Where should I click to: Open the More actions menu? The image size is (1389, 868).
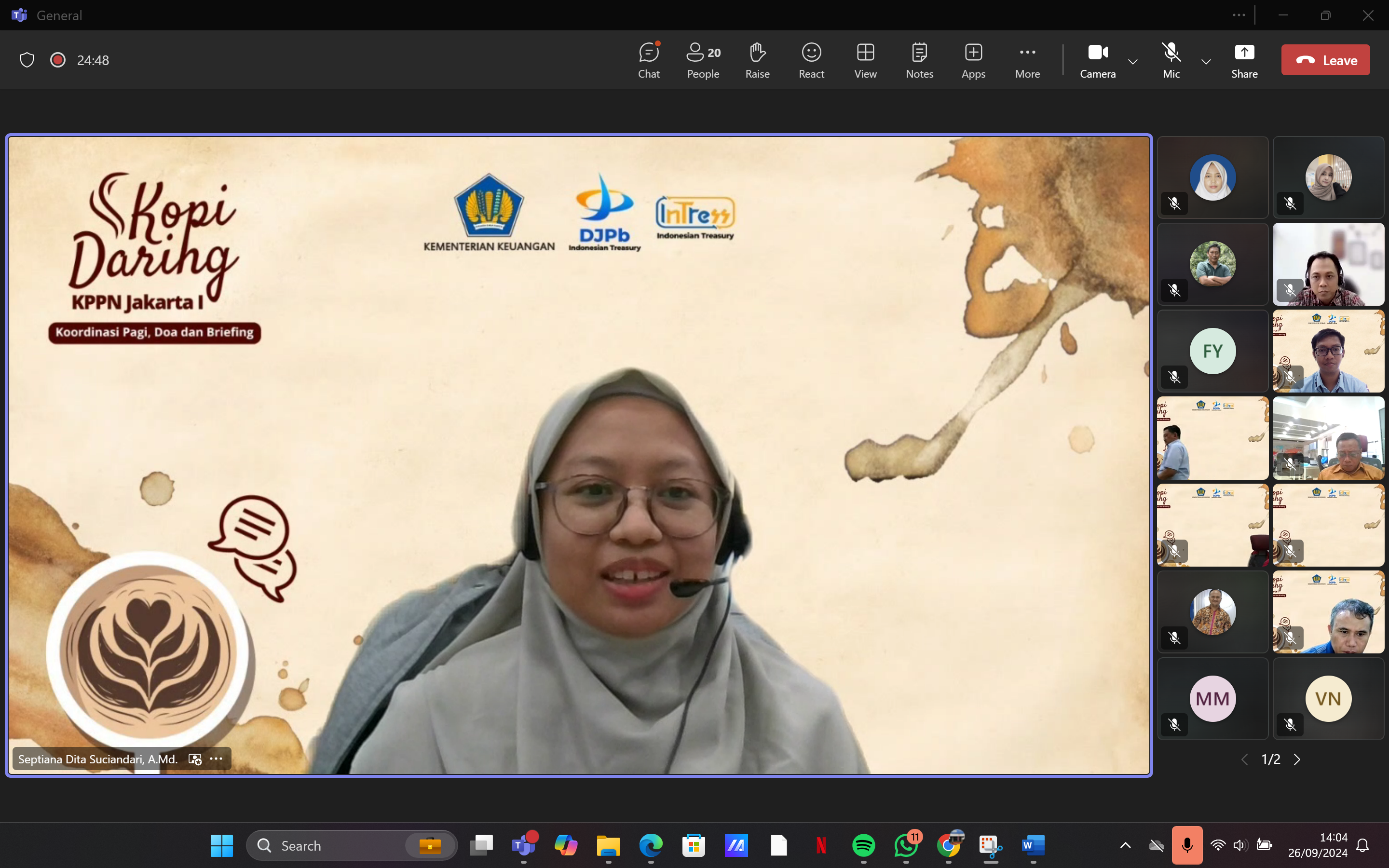point(1027,60)
